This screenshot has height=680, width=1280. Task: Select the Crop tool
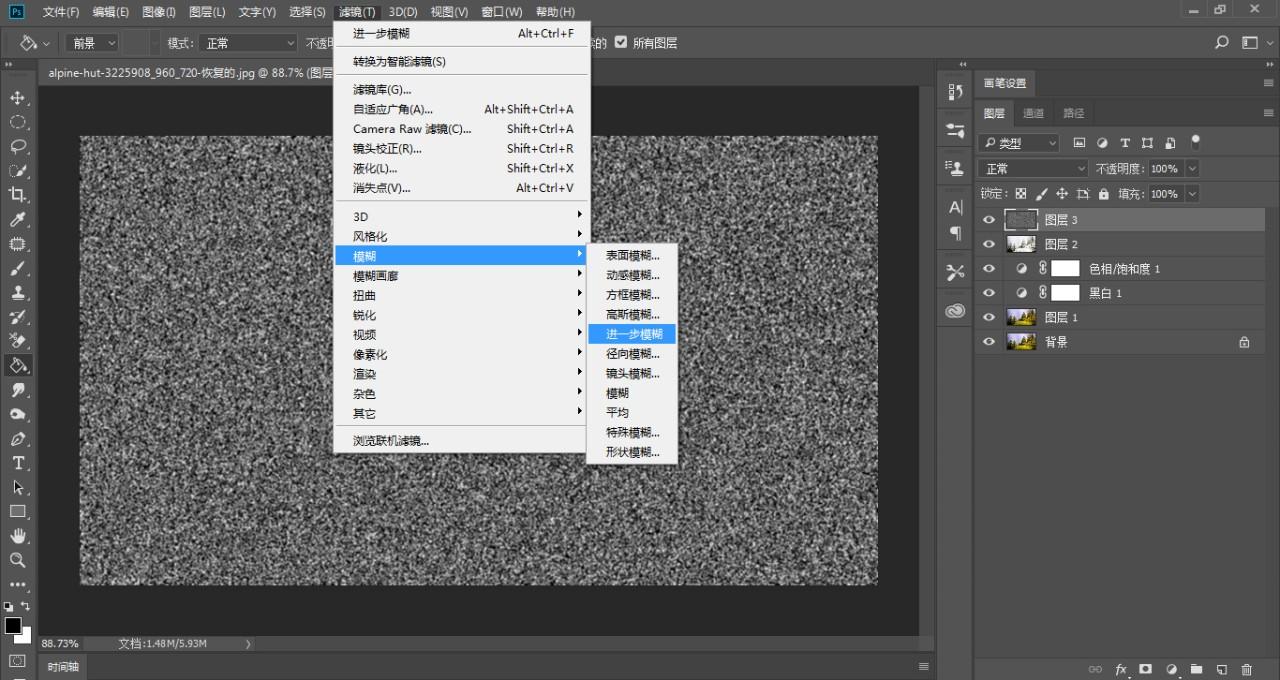(18, 195)
